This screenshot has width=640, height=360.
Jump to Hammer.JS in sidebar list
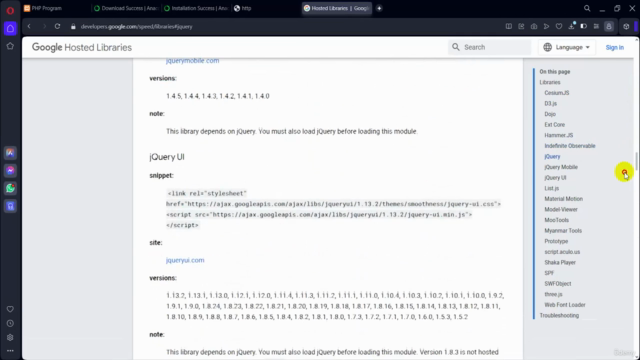coord(559,135)
